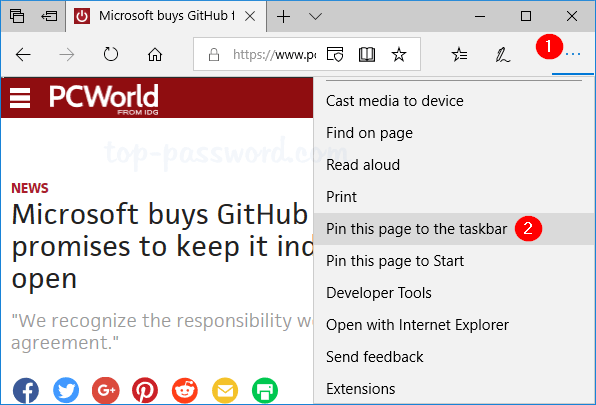Open Settings and more ellipsis menu

pyautogui.click(x=573, y=54)
